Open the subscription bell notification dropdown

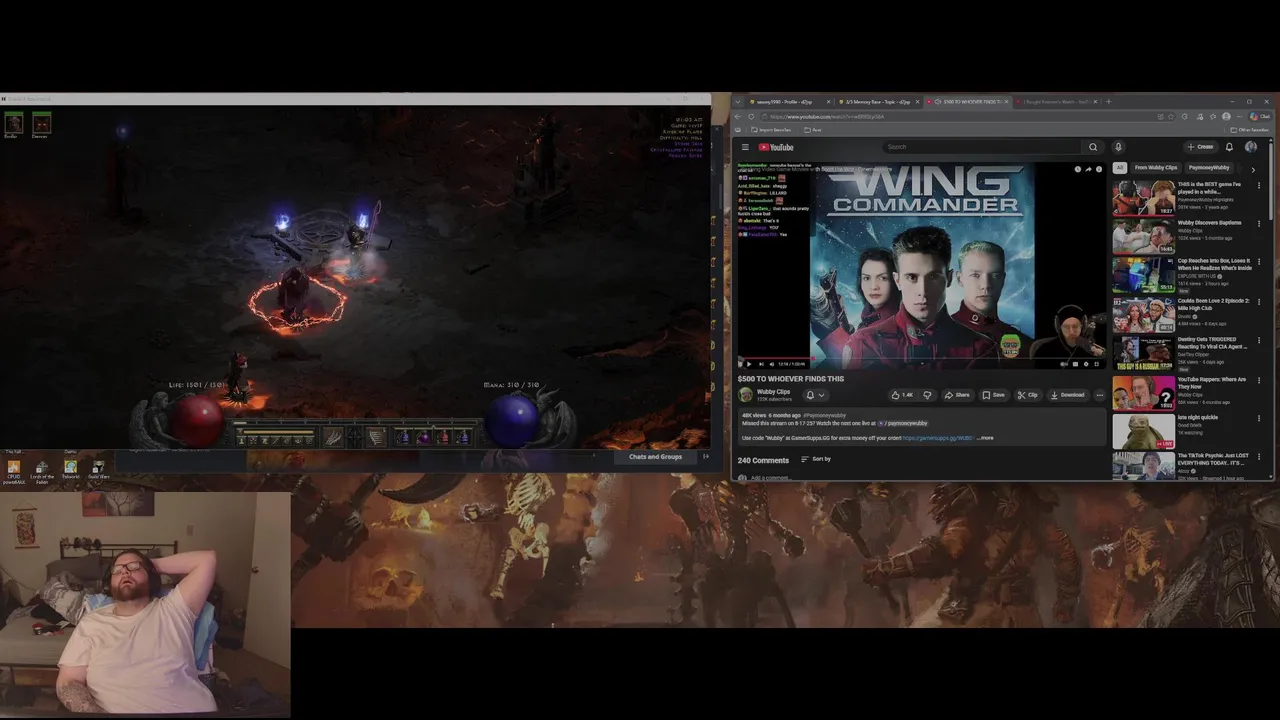tap(815, 395)
